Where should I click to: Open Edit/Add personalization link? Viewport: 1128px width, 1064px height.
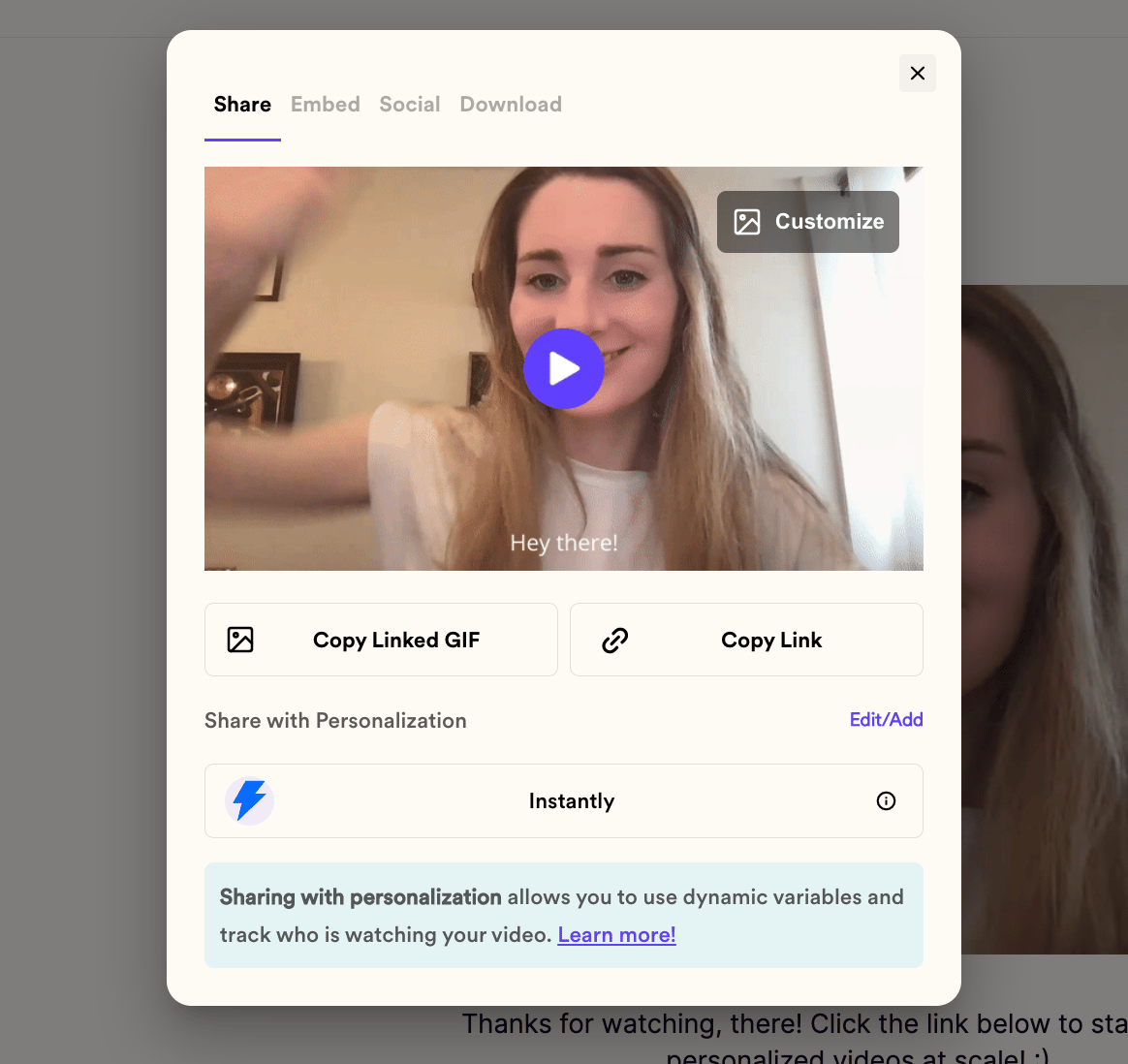[887, 719]
